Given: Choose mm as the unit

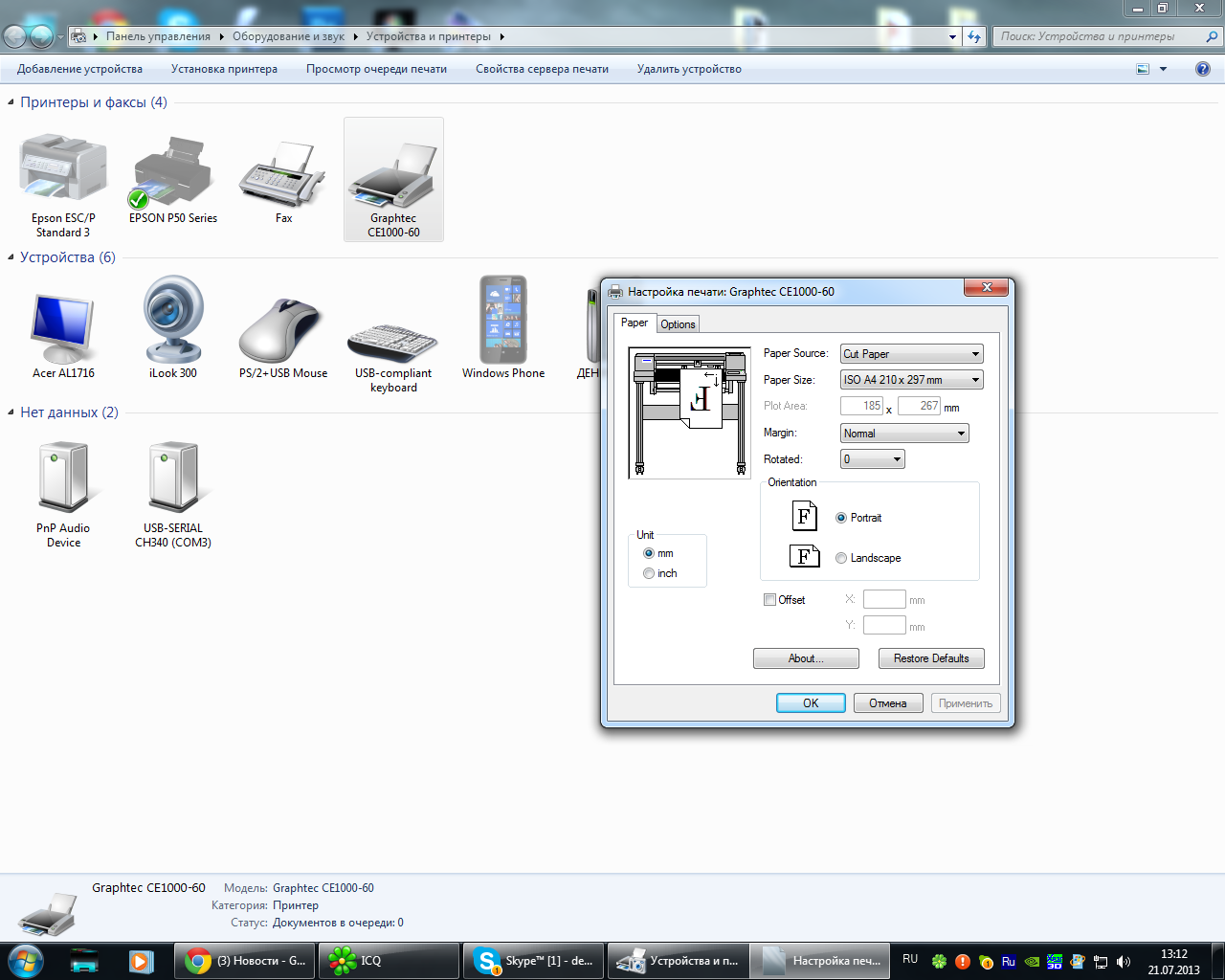Looking at the screenshot, I should click(649, 553).
